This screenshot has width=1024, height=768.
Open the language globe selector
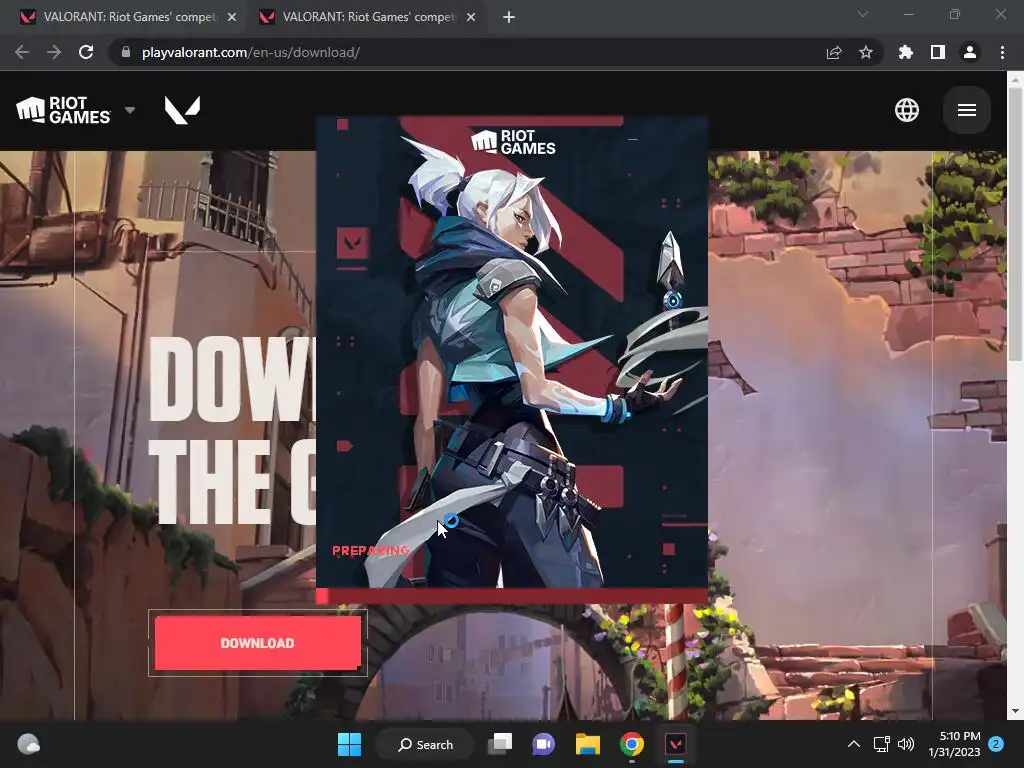click(906, 110)
